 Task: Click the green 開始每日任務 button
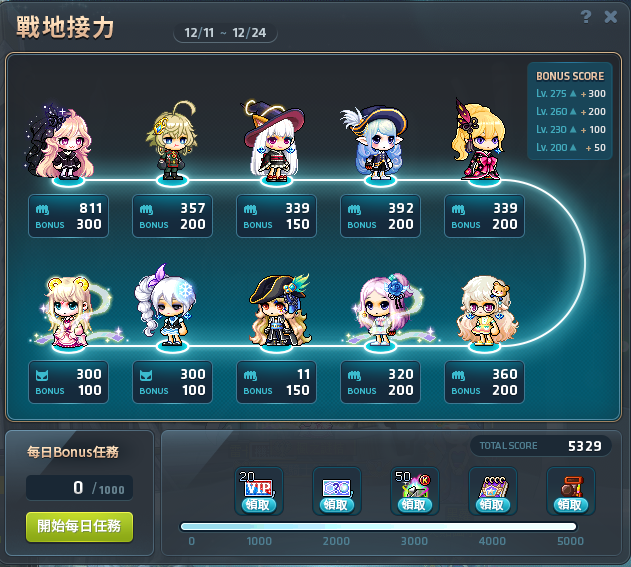(79, 527)
